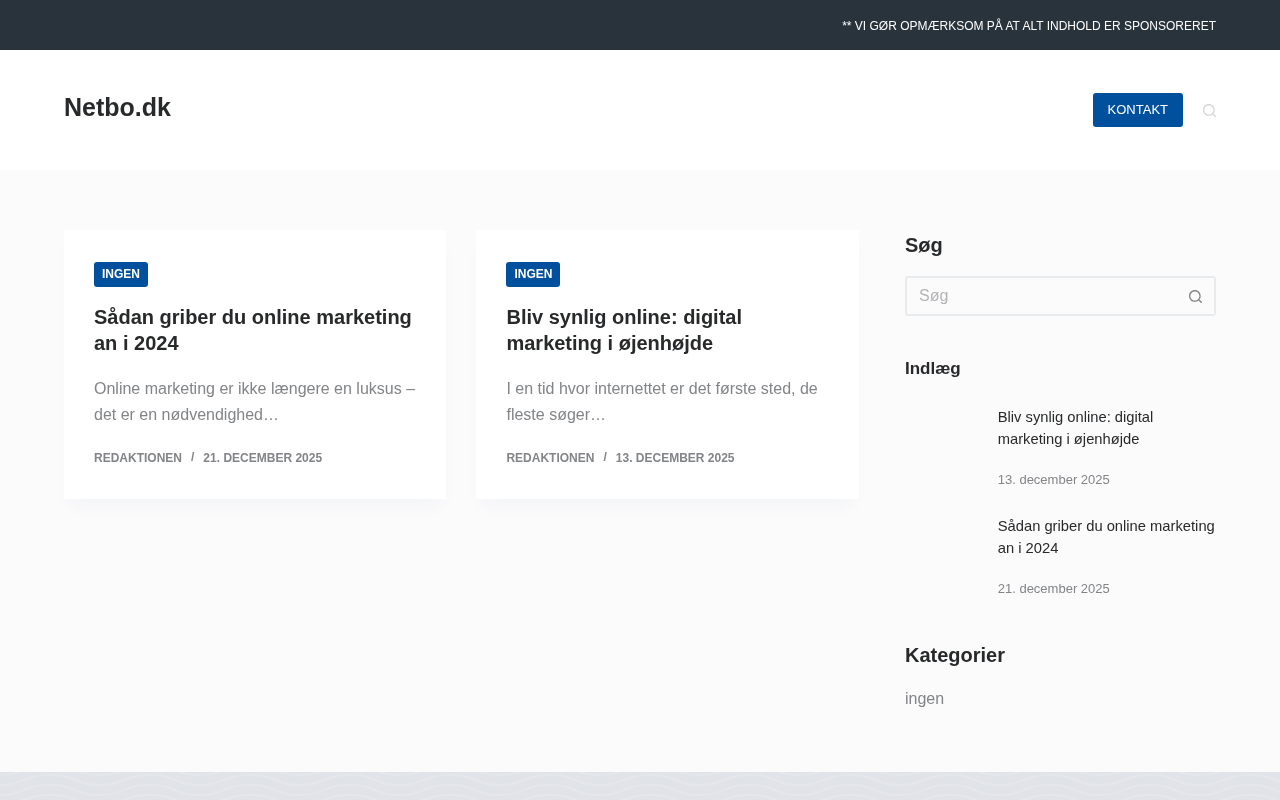
Task: Submit search with sidebar magnifier icon
Action: tap(1195, 296)
